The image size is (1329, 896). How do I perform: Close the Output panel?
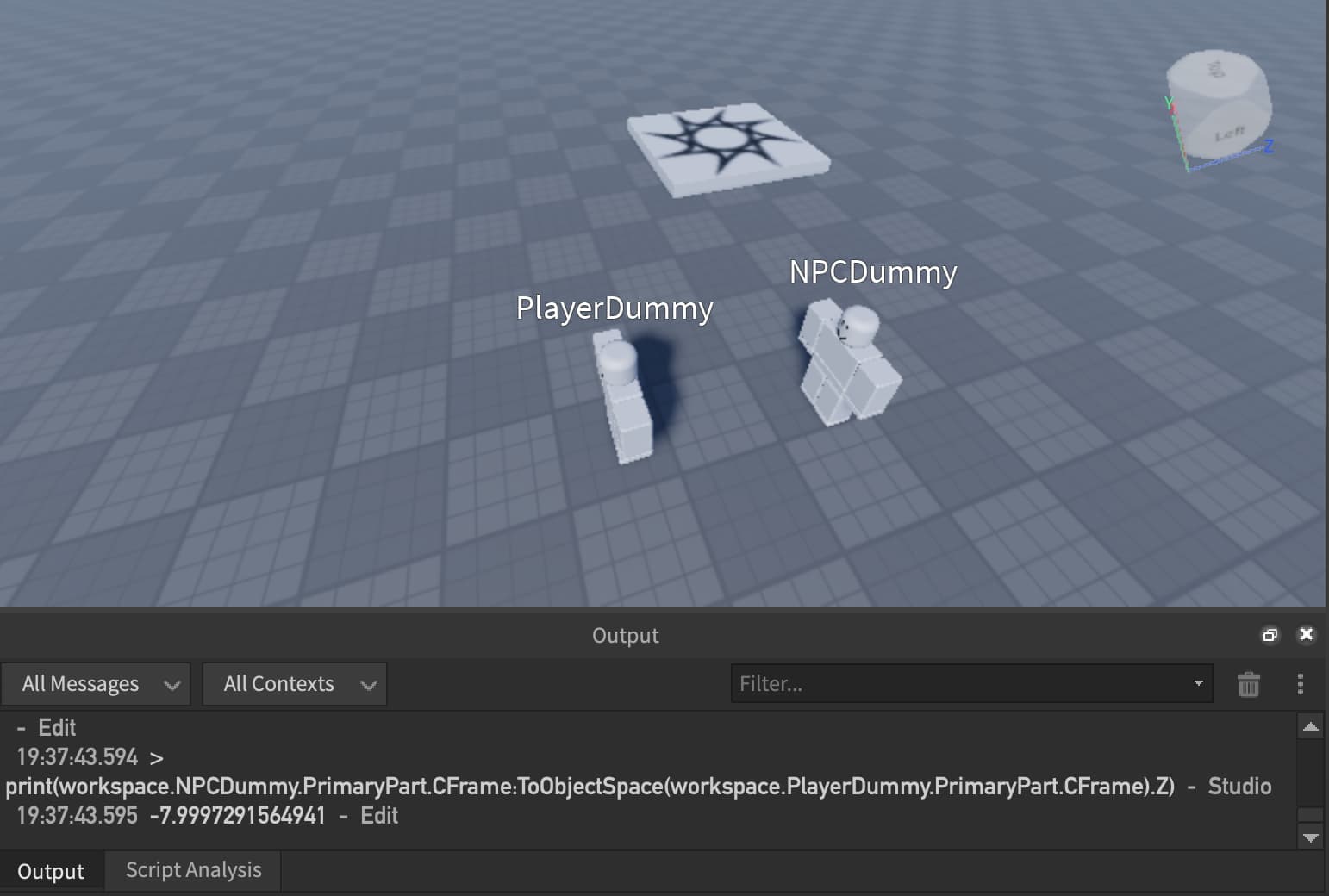click(x=1307, y=635)
